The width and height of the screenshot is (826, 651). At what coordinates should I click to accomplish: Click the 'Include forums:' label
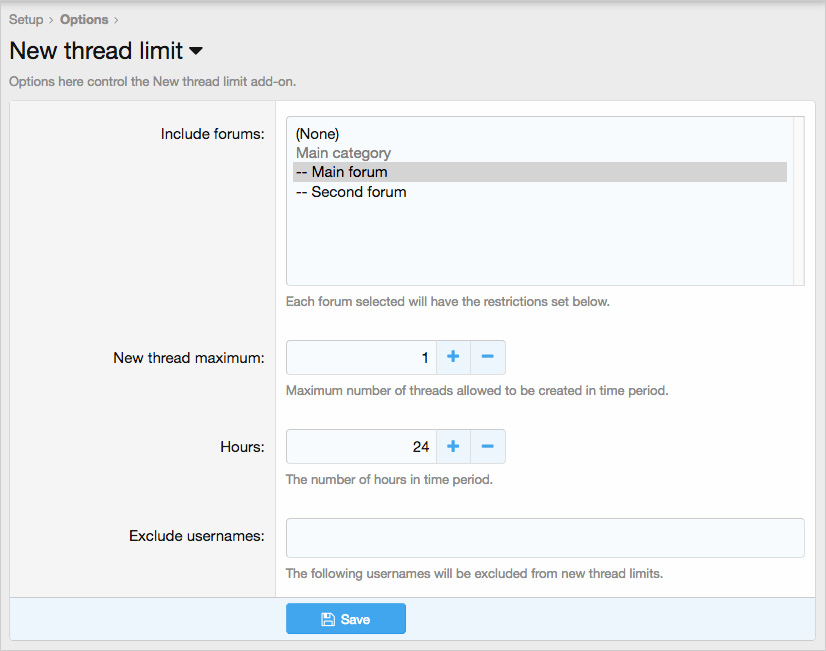coord(212,133)
